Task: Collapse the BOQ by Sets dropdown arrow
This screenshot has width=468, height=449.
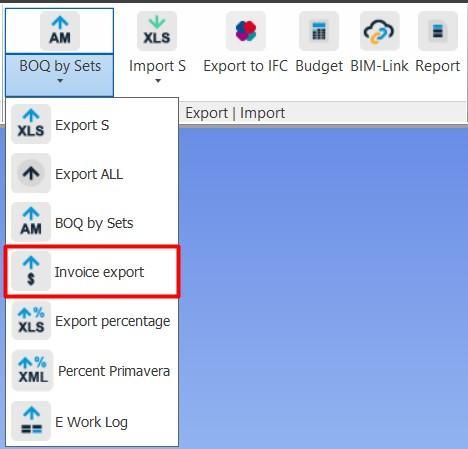Action: 60,80
